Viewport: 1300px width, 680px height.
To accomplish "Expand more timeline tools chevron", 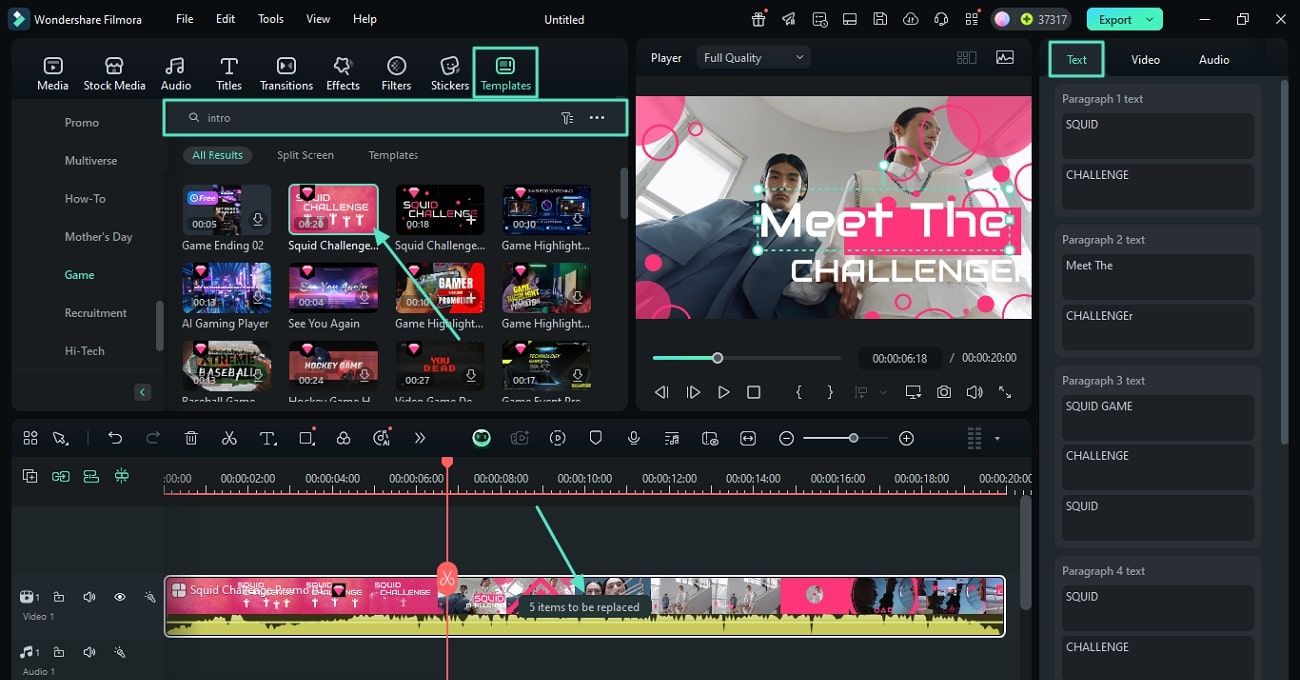I will point(420,438).
